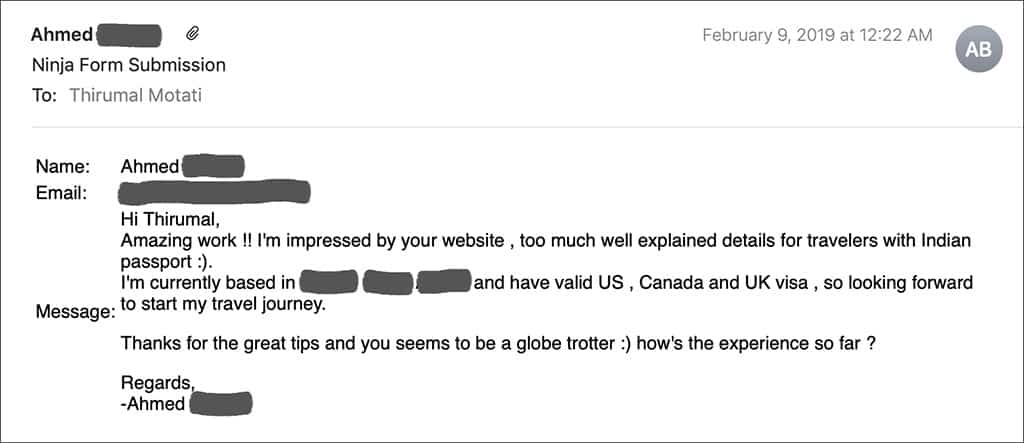Click the Regards, closing text
Screen dimensions: 1024x443
point(158,382)
